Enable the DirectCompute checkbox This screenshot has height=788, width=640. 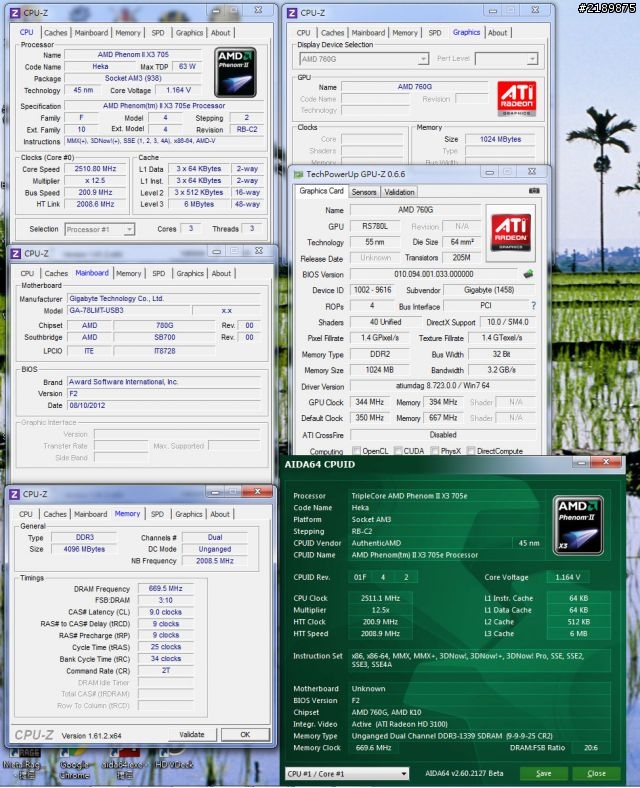coord(471,451)
